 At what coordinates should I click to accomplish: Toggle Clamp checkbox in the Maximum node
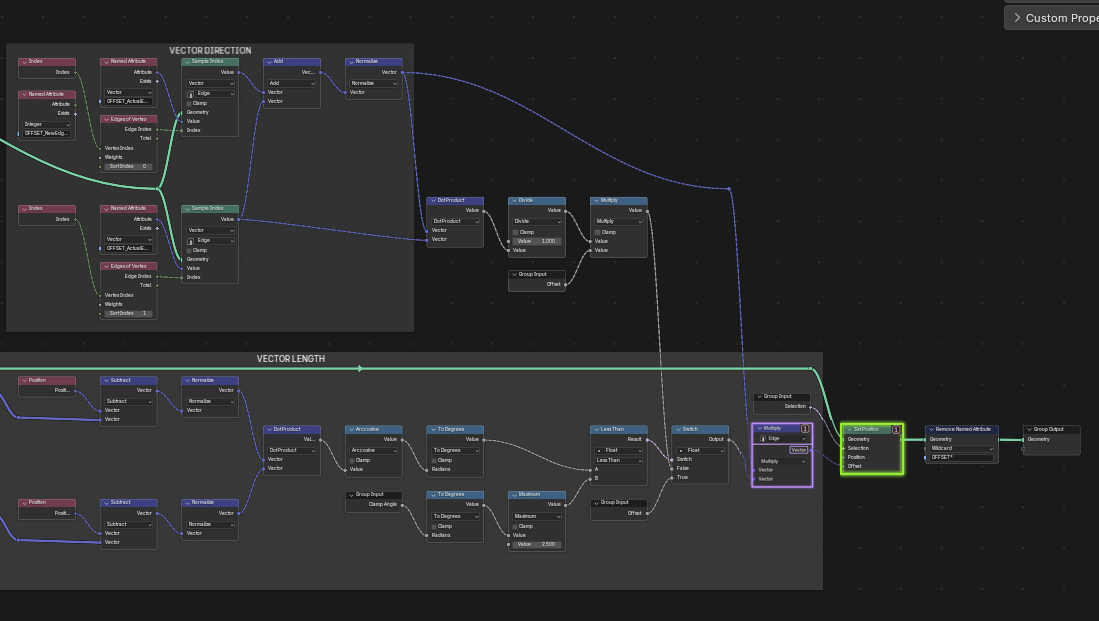pos(515,526)
